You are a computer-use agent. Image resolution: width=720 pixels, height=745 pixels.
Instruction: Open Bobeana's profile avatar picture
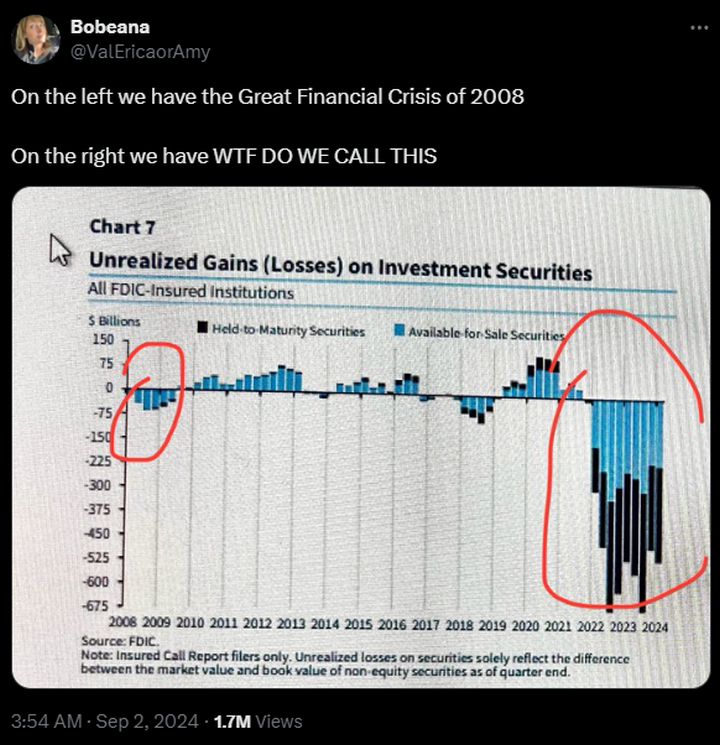(x=36, y=39)
